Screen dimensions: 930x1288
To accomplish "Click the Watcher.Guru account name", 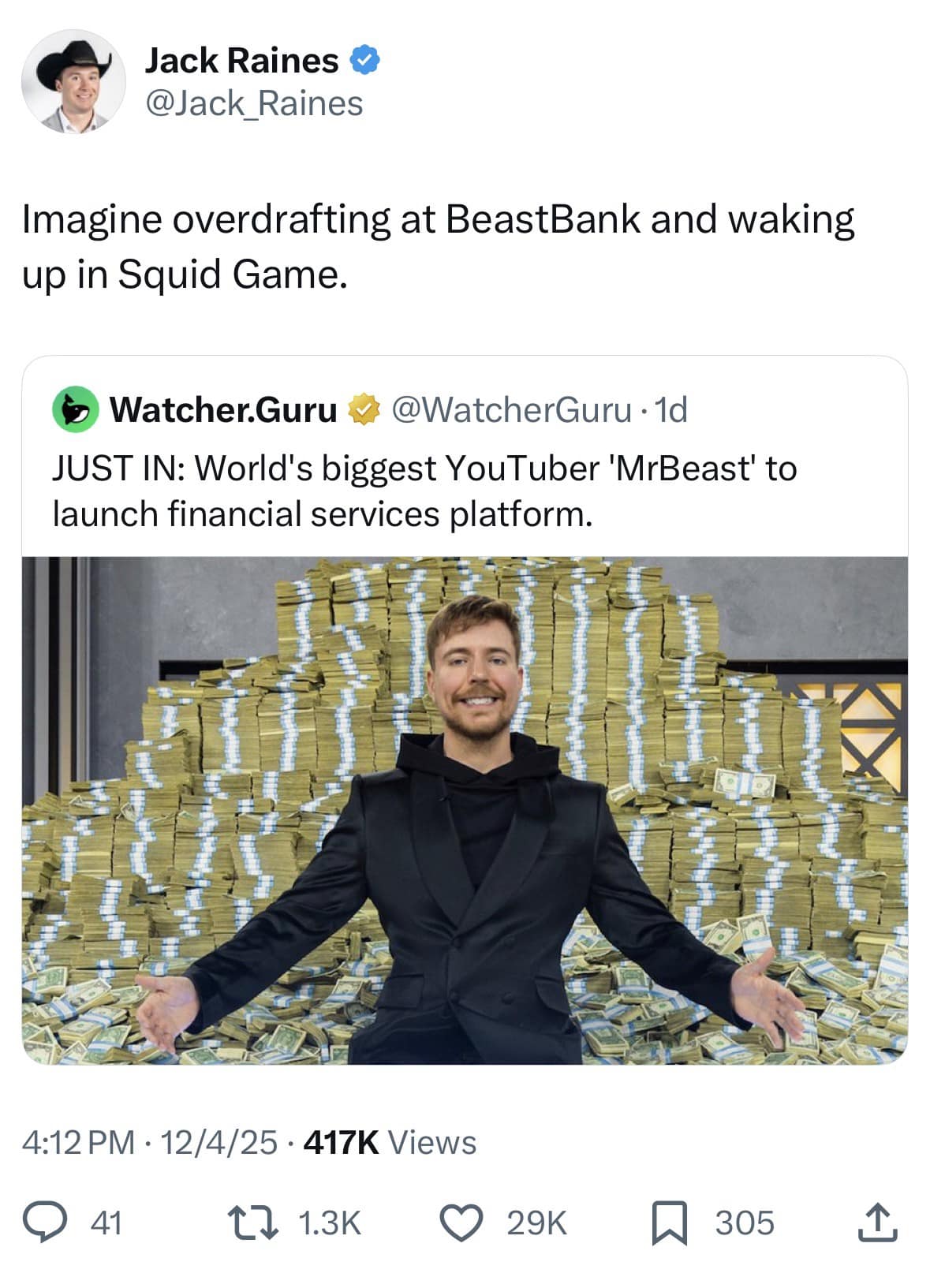I will 223,409.
